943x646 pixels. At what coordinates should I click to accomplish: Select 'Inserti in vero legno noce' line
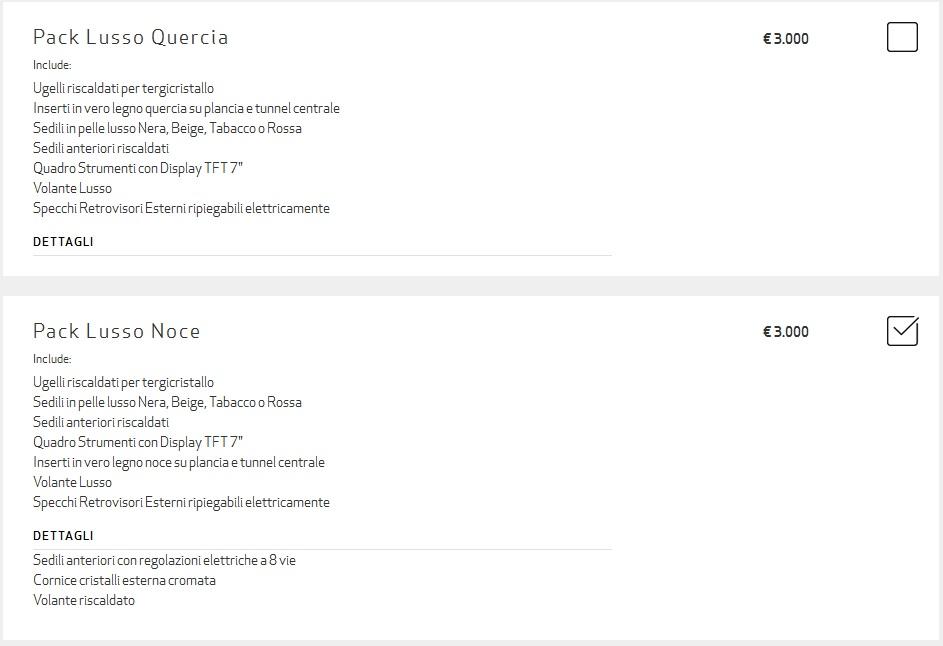179,462
